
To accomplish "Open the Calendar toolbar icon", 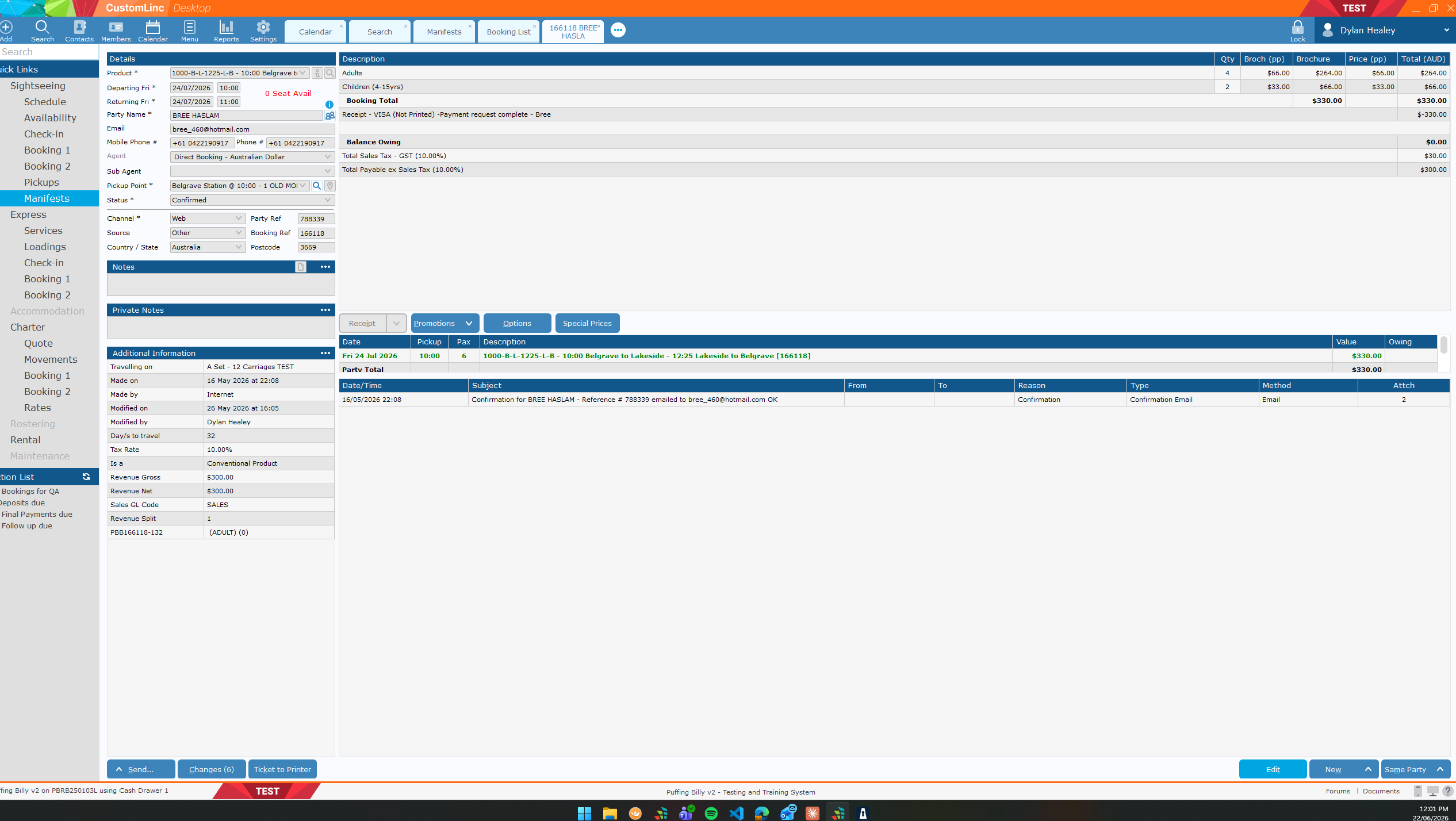I will [153, 31].
